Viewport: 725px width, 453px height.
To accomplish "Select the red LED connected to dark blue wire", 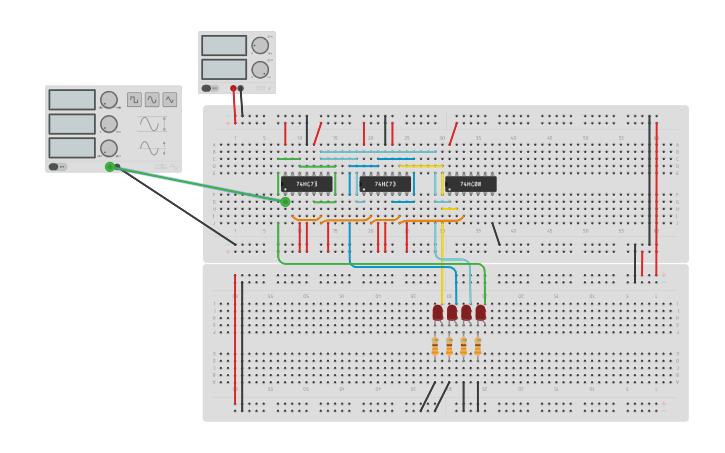I will 452,313.
